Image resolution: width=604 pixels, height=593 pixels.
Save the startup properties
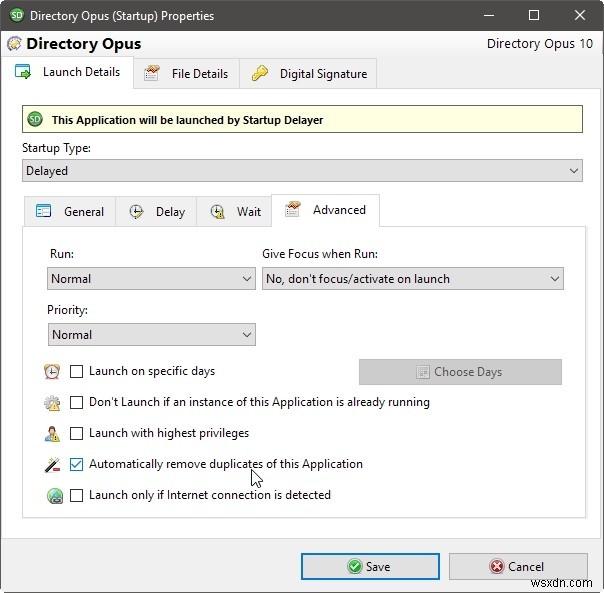point(370,566)
